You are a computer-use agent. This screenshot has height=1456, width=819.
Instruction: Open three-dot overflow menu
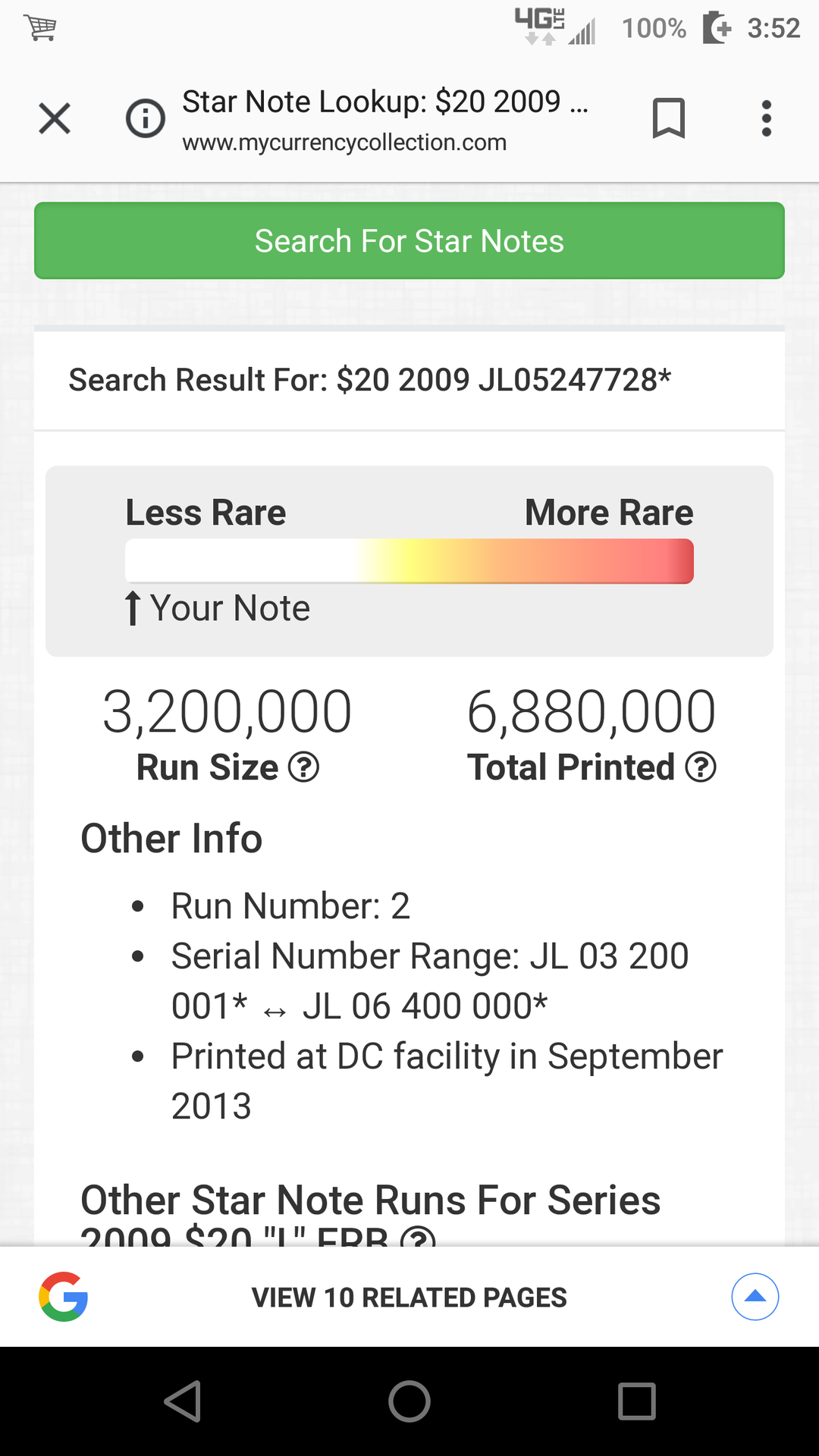coord(767,118)
